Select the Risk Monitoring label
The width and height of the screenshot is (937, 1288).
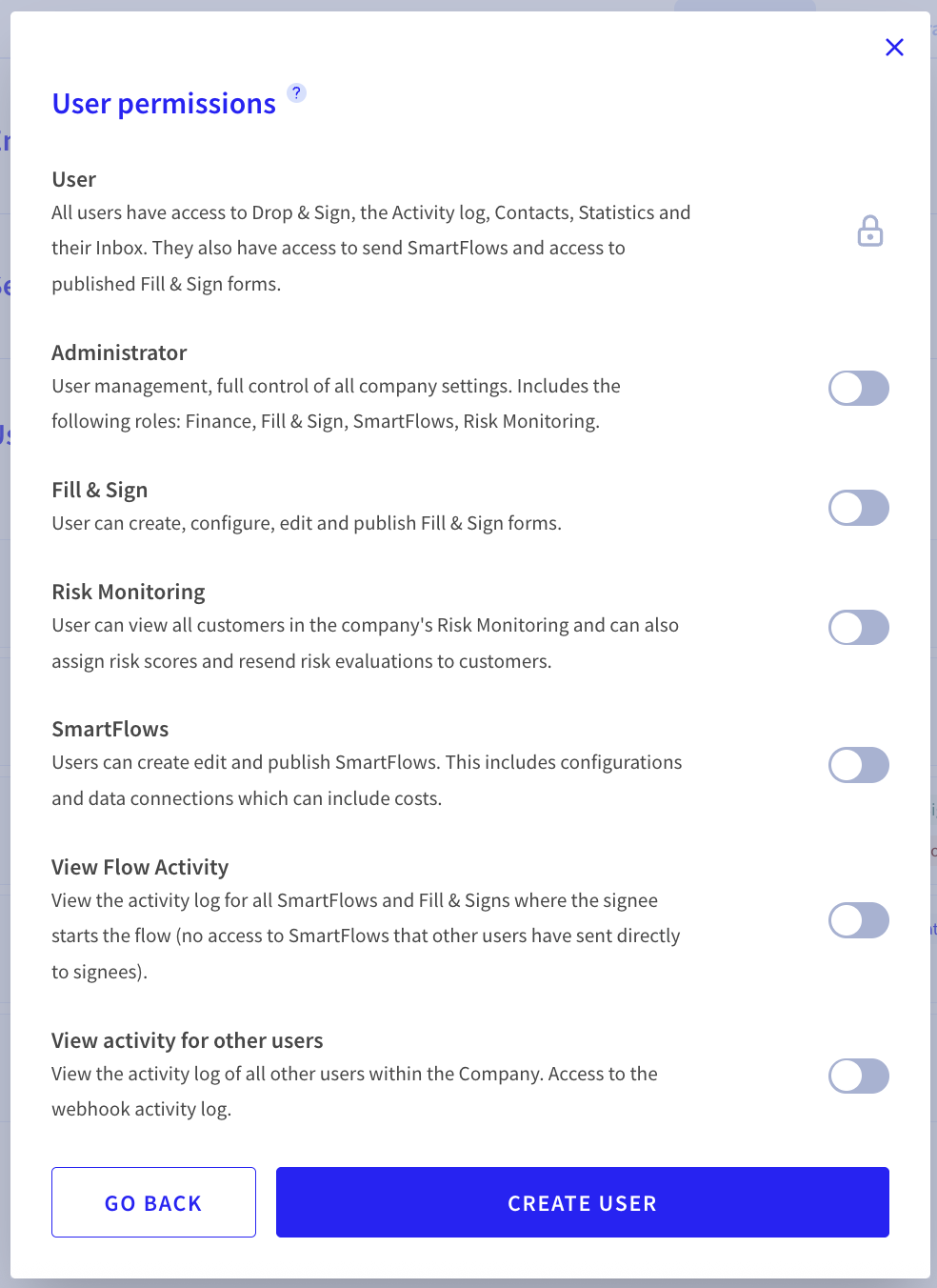(x=129, y=592)
